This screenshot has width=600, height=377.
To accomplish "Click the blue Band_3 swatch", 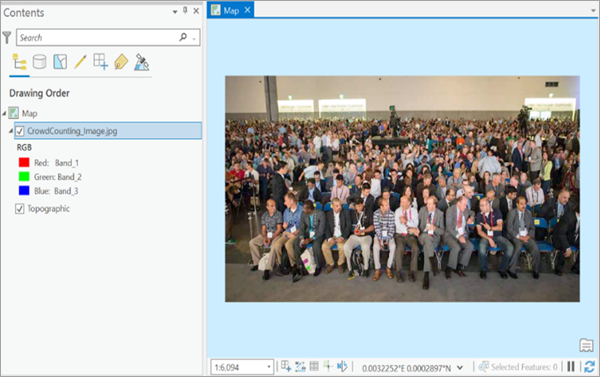I will point(24,190).
